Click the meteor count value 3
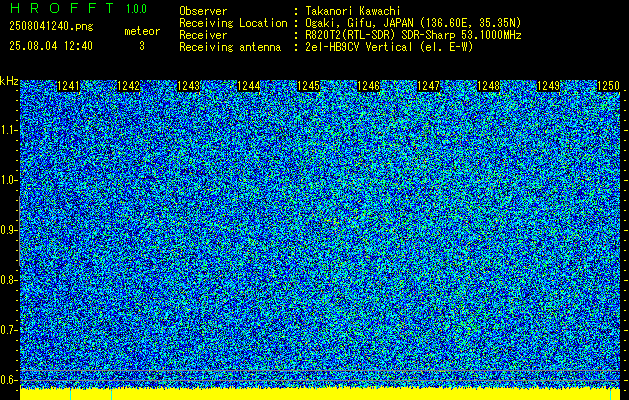The image size is (629, 400). (x=142, y=46)
